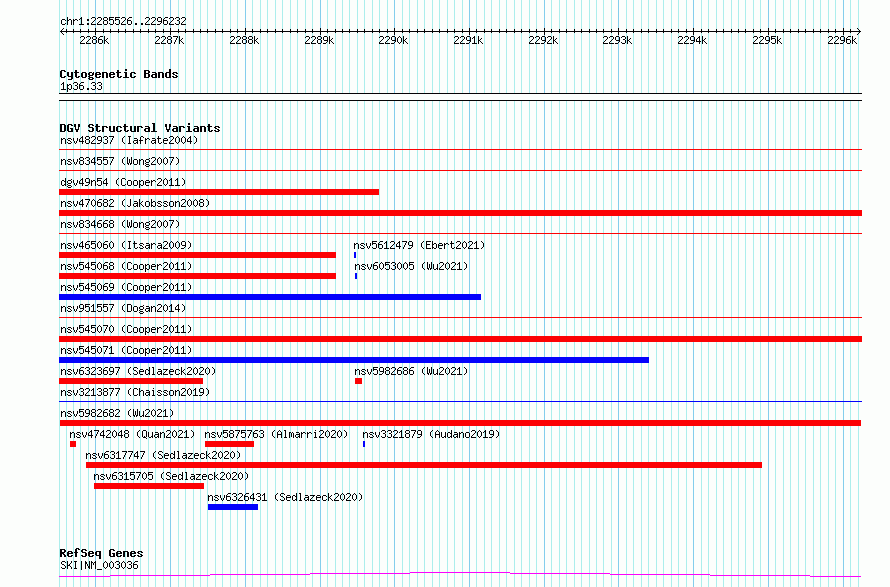Click the red bar under dgv49n54
Image resolution: width=890 pixels, height=587 pixels.
219,192
